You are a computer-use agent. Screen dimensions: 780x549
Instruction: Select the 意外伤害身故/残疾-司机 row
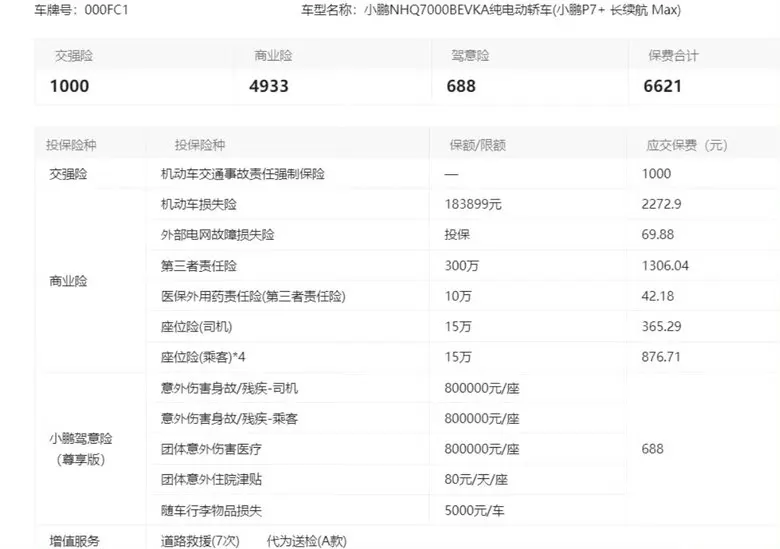pos(229,388)
